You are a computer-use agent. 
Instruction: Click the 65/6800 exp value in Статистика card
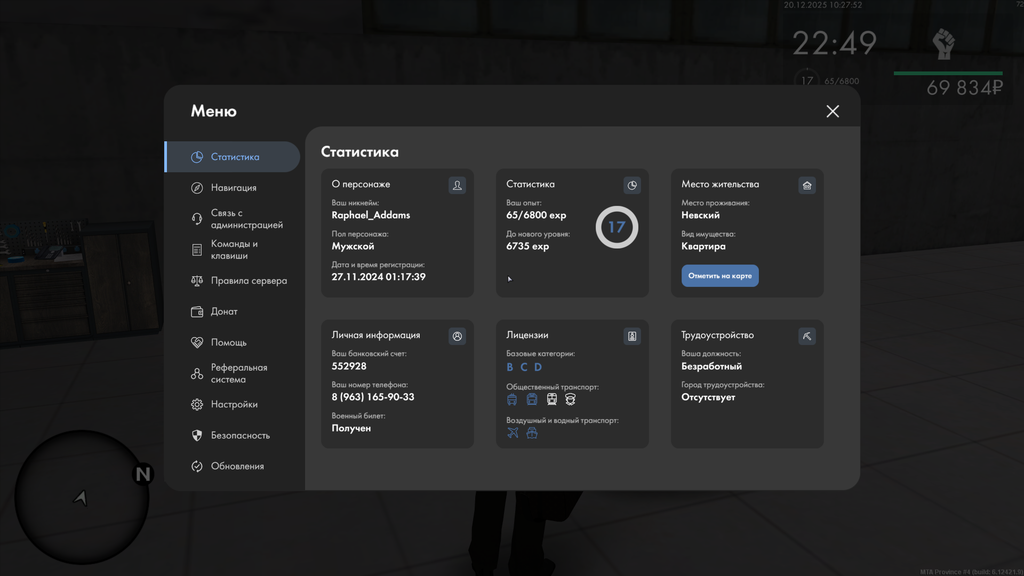[536, 215]
